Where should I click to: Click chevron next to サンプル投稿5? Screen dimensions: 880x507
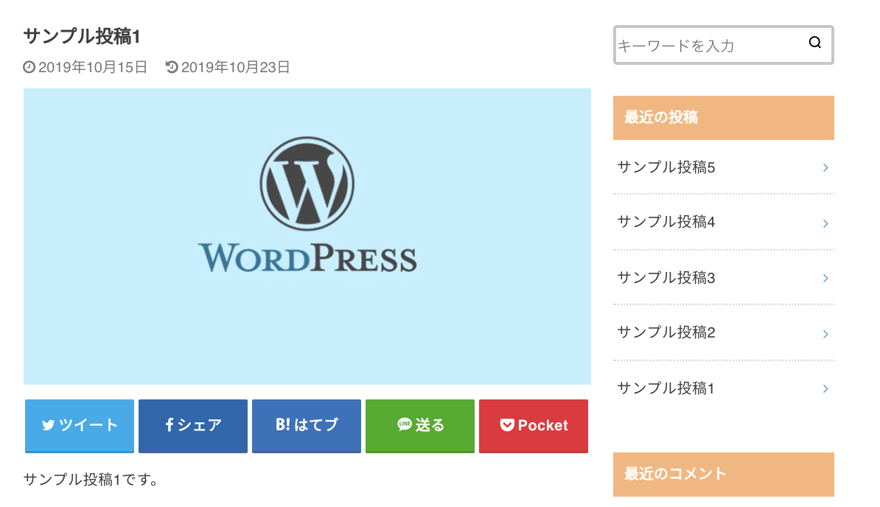click(x=825, y=168)
